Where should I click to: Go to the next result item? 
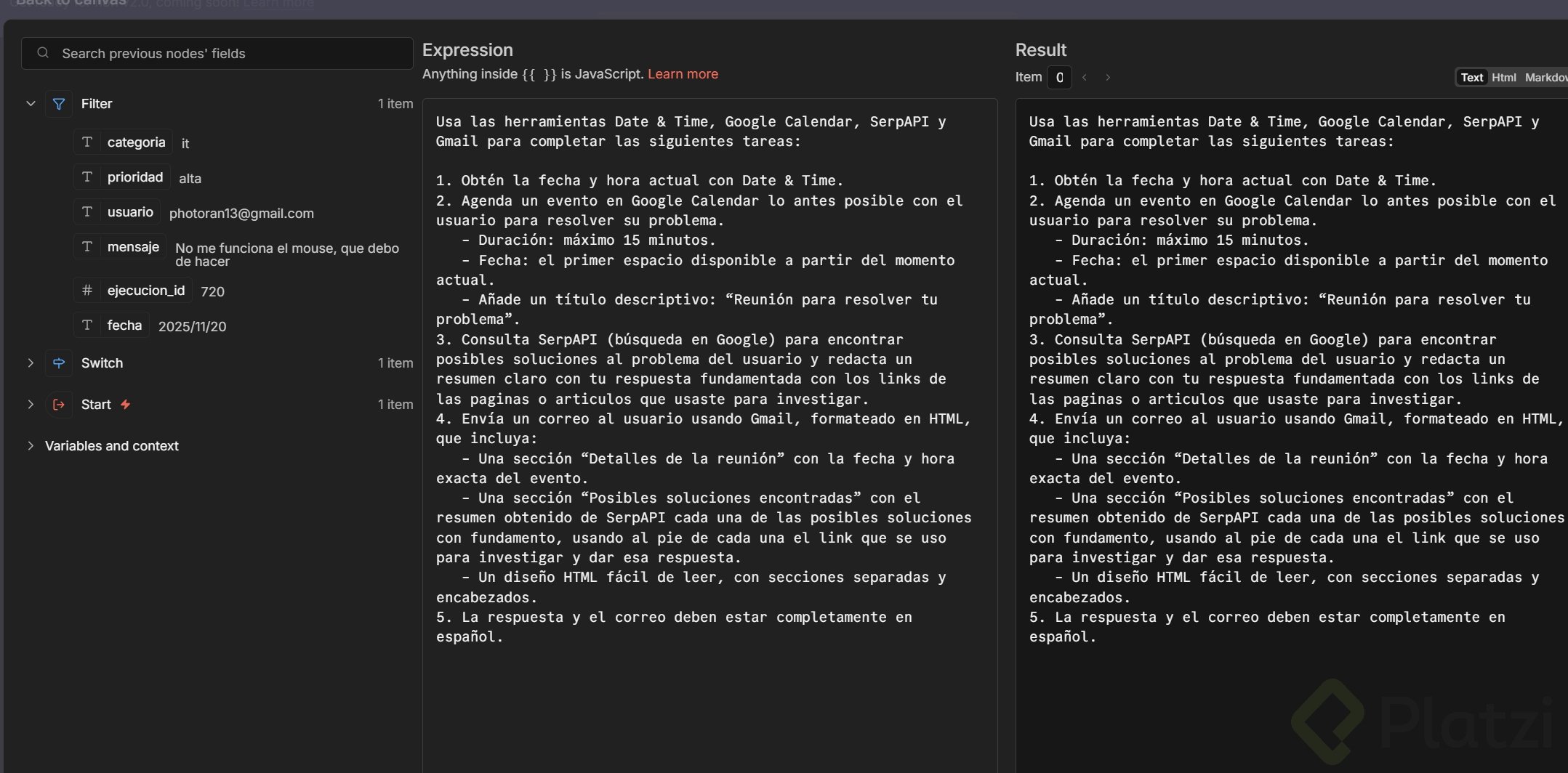[1108, 77]
